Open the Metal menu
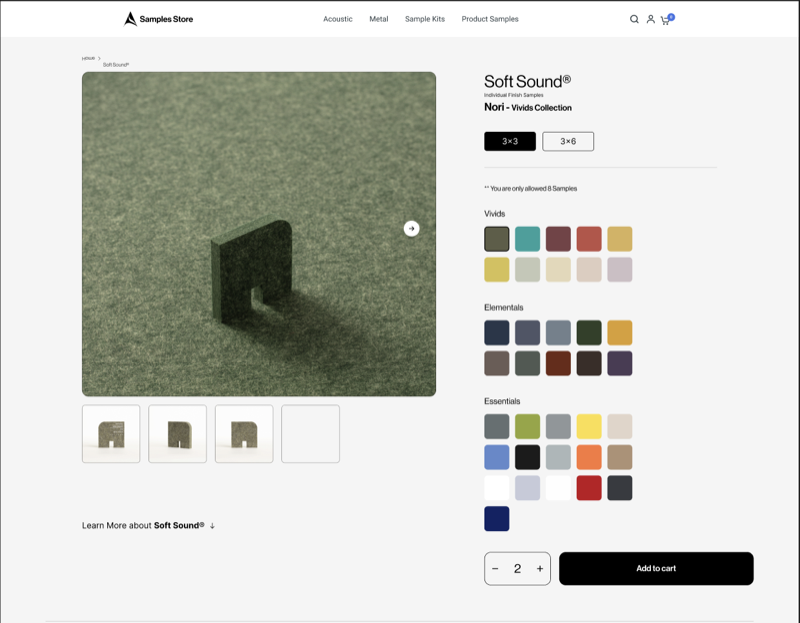The image size is (800, 623). tap(379, 19)
